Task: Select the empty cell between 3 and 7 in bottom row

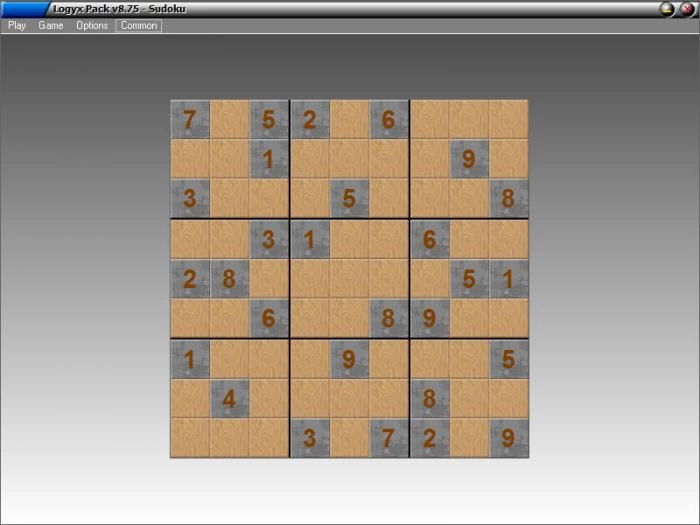Action: pyautogui.click(x=349, y=438)
